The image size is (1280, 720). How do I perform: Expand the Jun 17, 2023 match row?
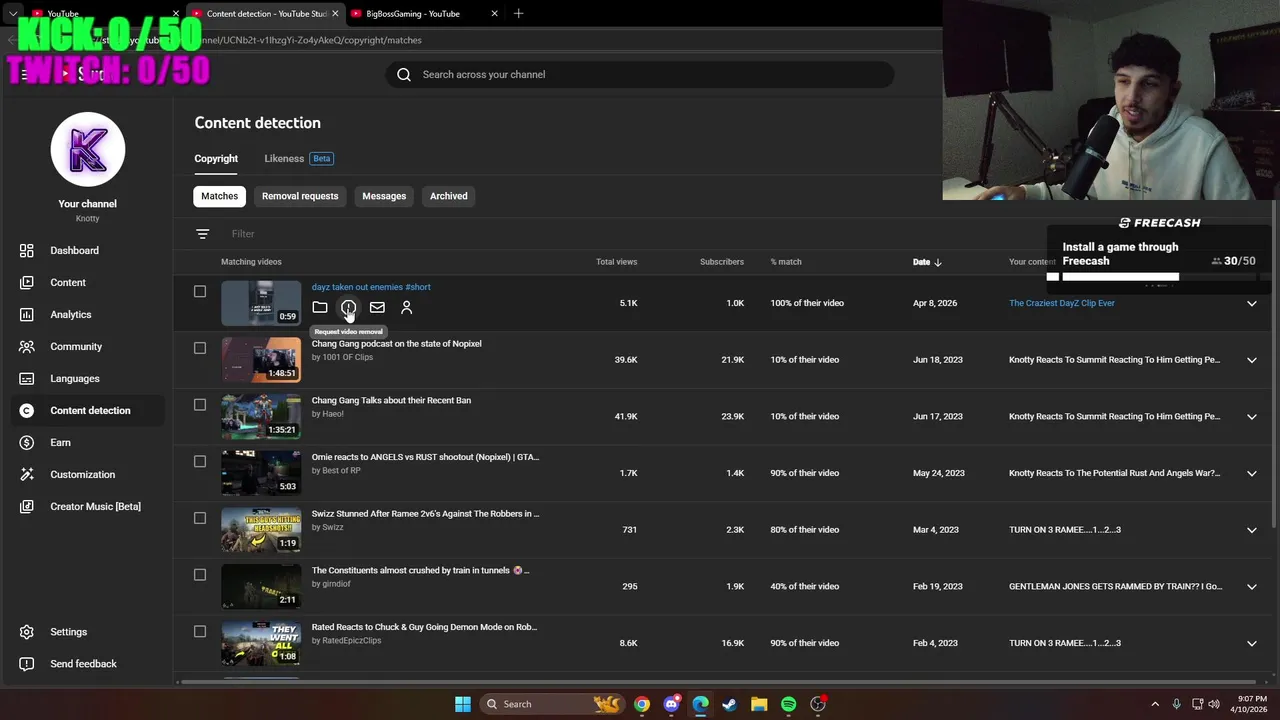(x=1252, y=417)
